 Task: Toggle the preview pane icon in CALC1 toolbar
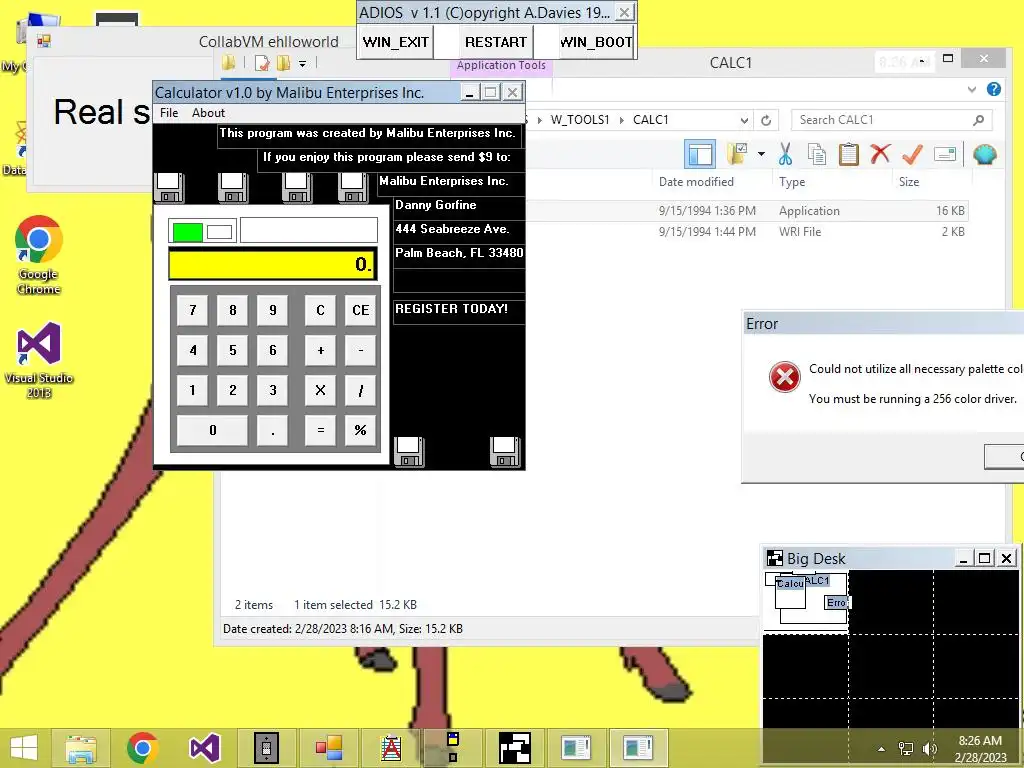coord(699,155)
